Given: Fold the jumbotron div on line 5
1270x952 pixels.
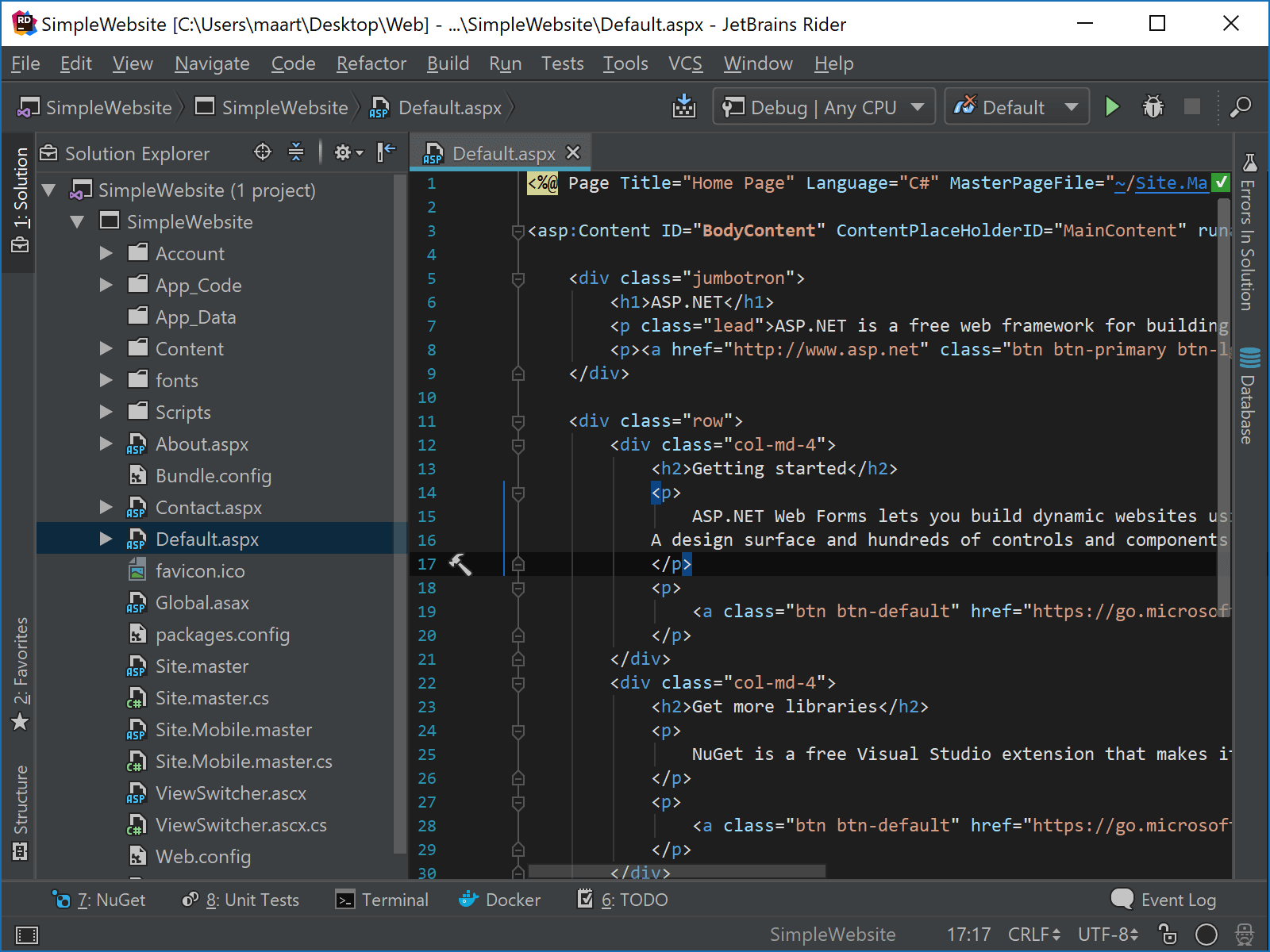Looking at the screenshot, I should click(518, 278).
